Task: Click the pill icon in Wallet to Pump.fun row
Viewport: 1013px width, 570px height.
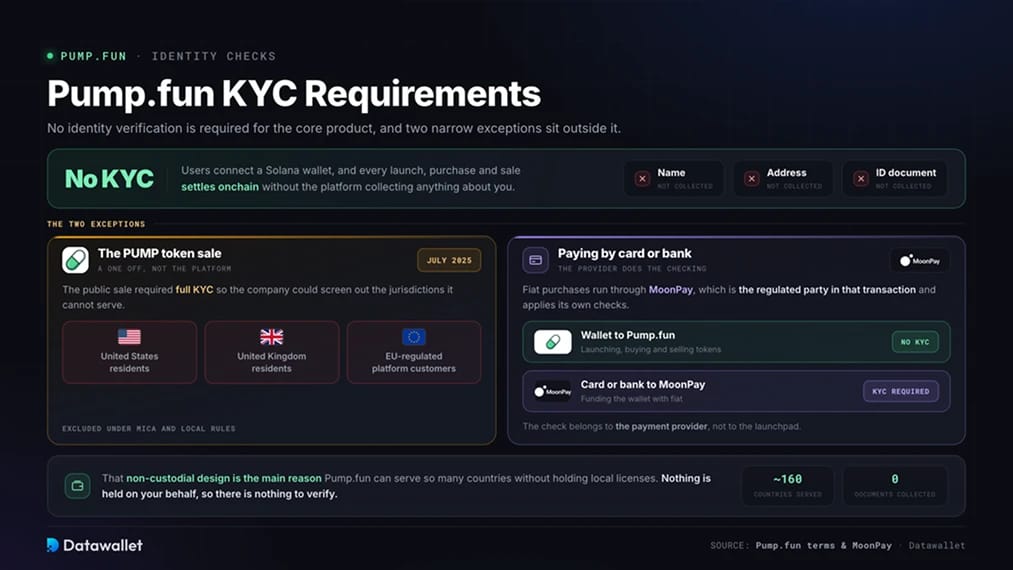Action: click(x=552, y=342)
